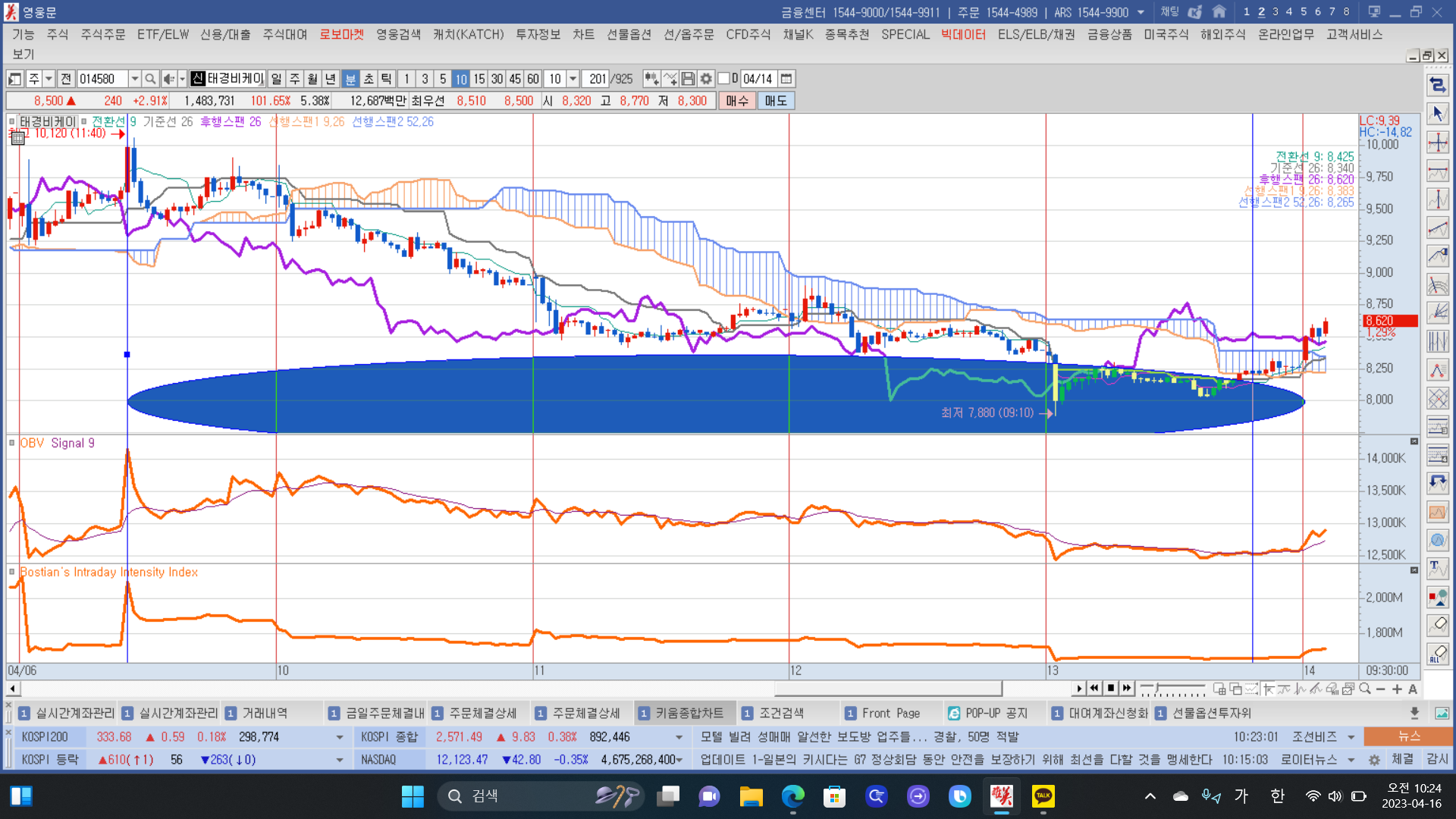Click the stock search magnifier icon
This screenshot has width=1456, height=819.
point(150,79)
